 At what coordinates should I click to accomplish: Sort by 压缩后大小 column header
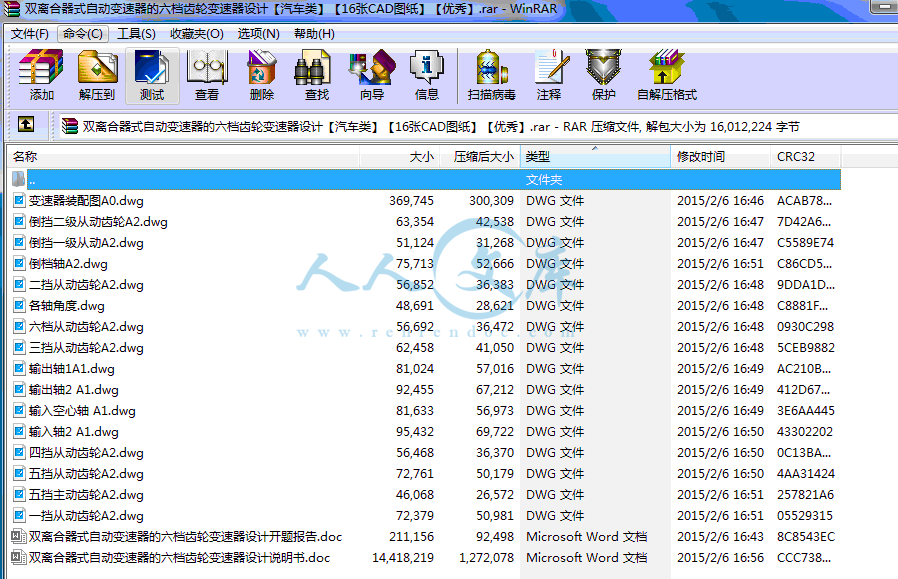click(480, 156)
